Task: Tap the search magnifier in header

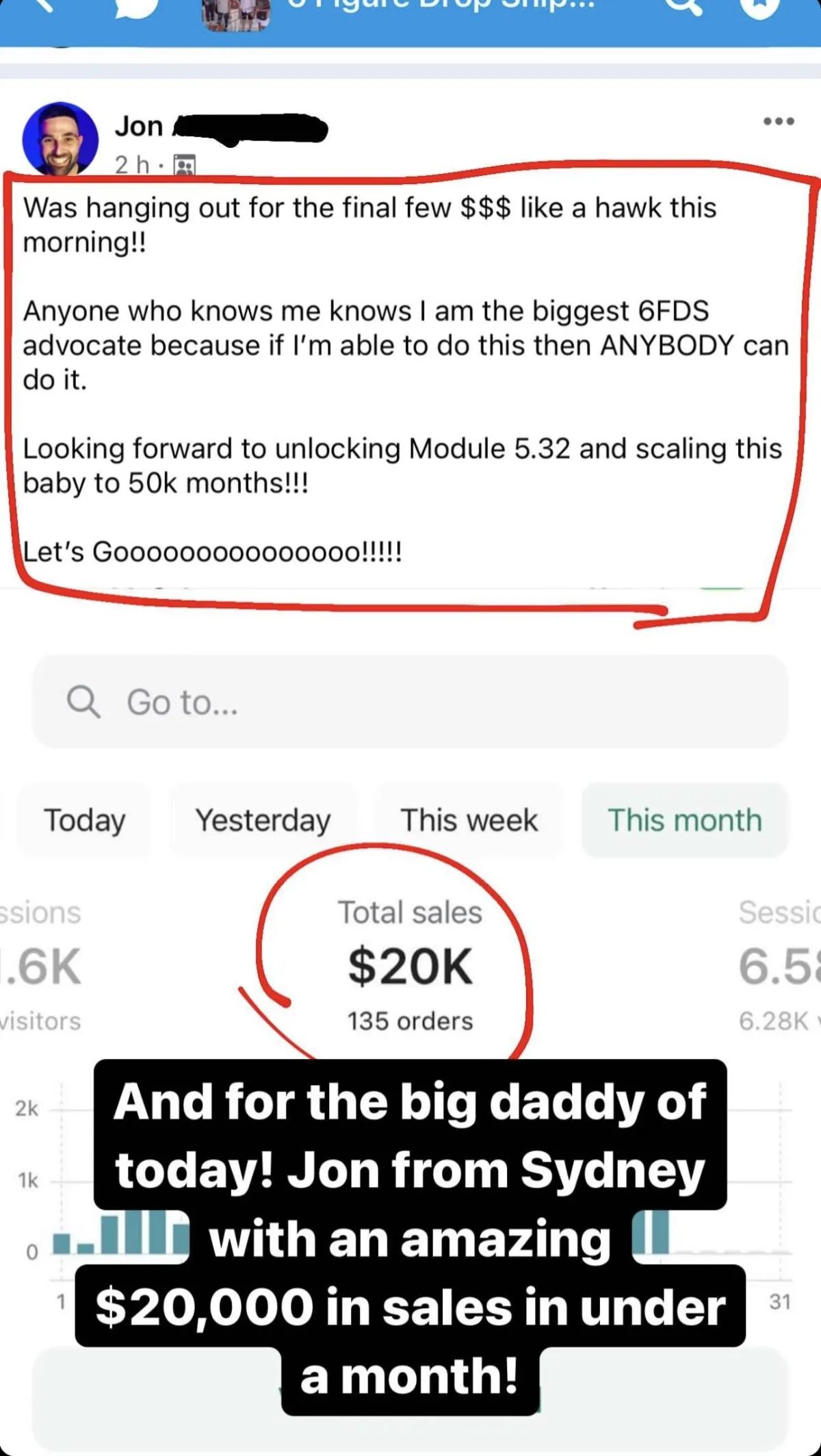Action: (x=683, y=7)
